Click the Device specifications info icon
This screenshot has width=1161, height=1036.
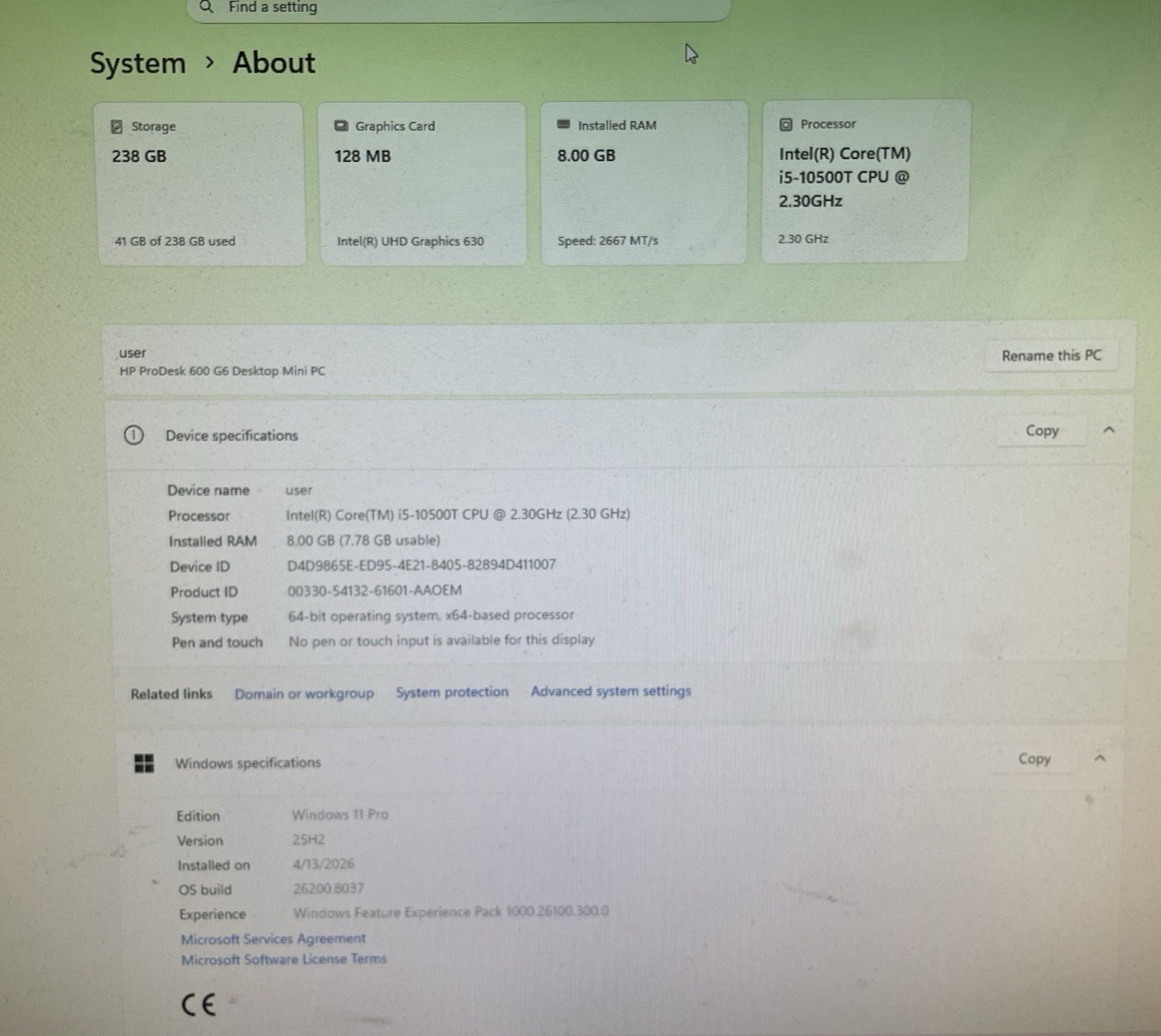[133, 434]
